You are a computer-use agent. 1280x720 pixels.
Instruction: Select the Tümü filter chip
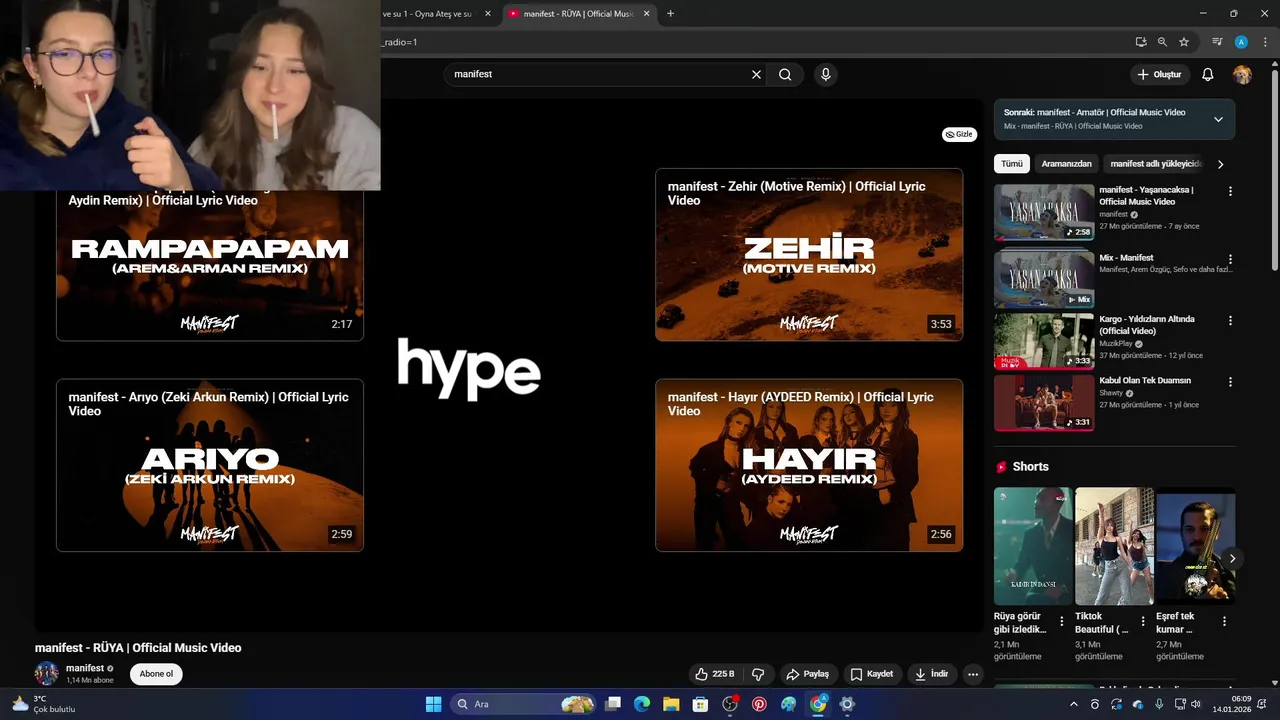click(x=1012, y=164)
